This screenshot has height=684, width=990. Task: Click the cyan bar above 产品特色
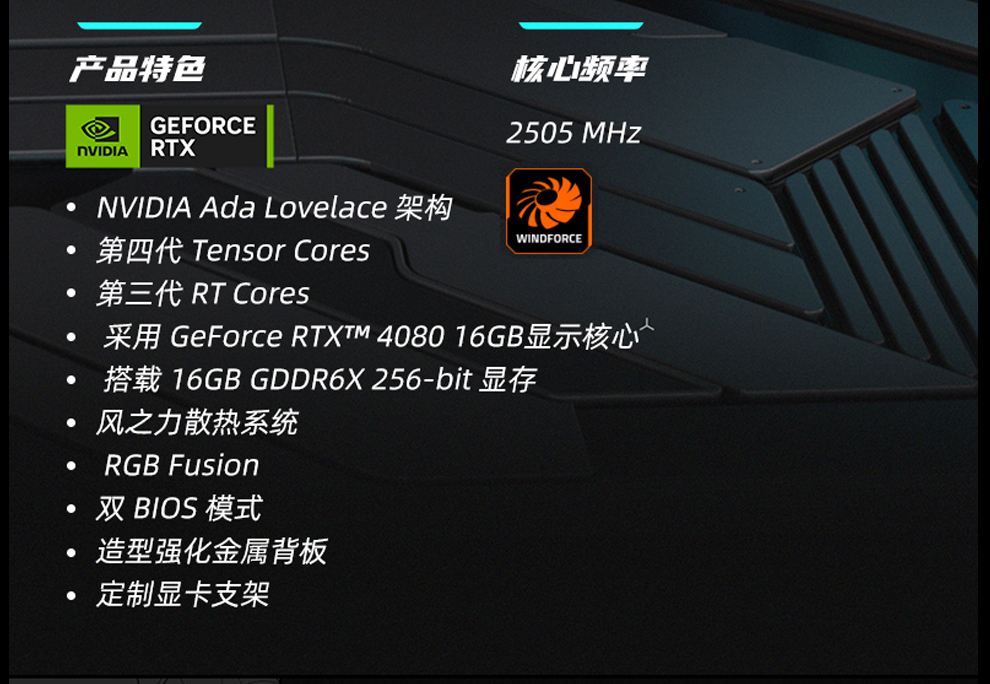click(x=140, y=26)
